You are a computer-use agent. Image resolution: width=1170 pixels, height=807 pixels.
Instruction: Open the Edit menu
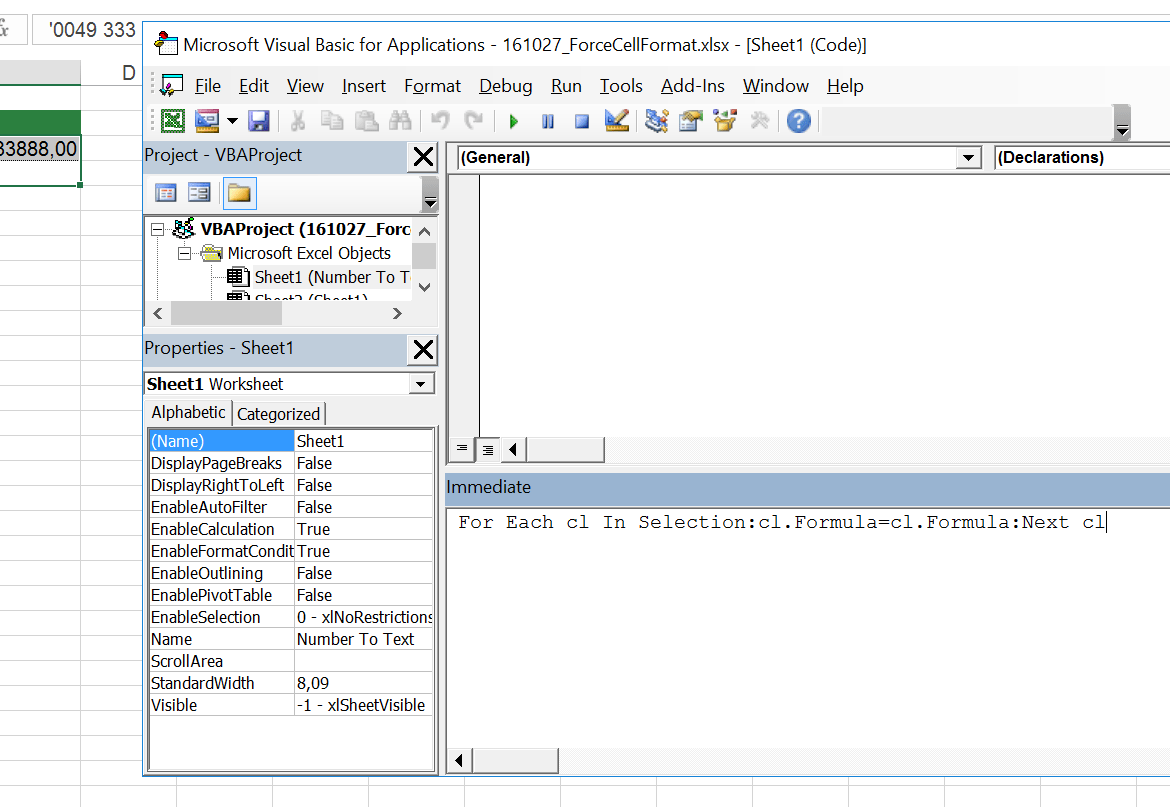pos(254,87)
